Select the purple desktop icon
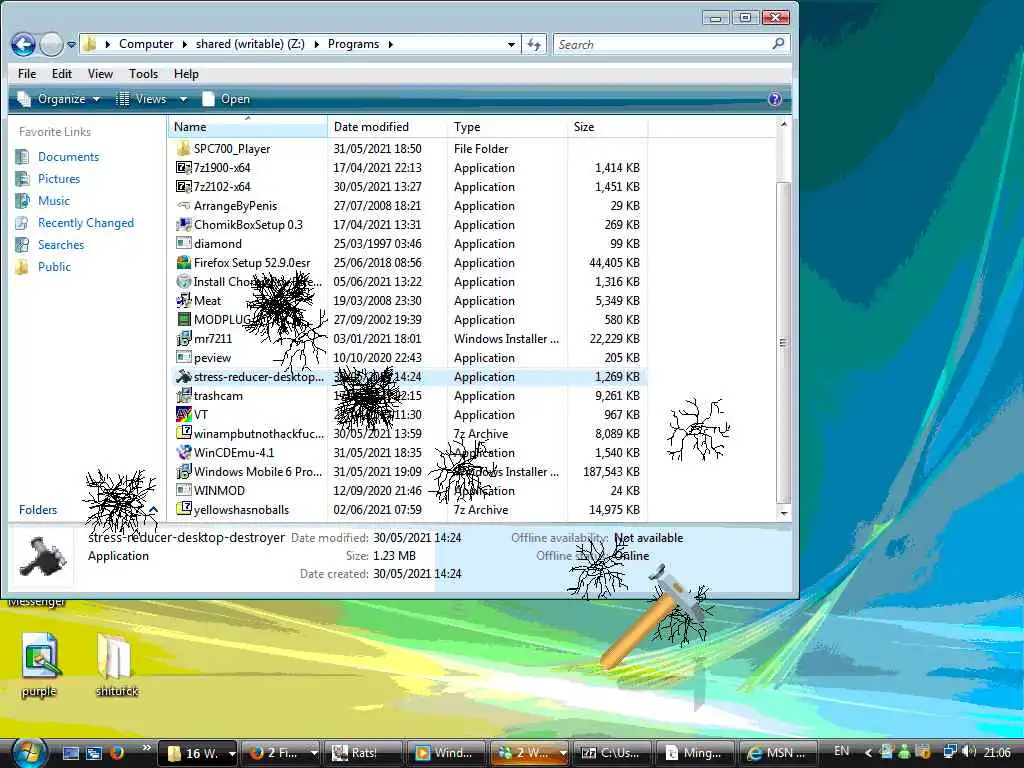 40,665
